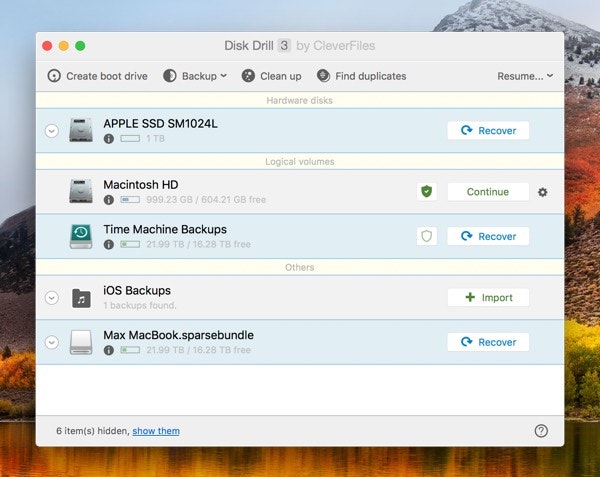Continue scanning Macintosh HD
600x477 pixels.
tap(488, 192)
